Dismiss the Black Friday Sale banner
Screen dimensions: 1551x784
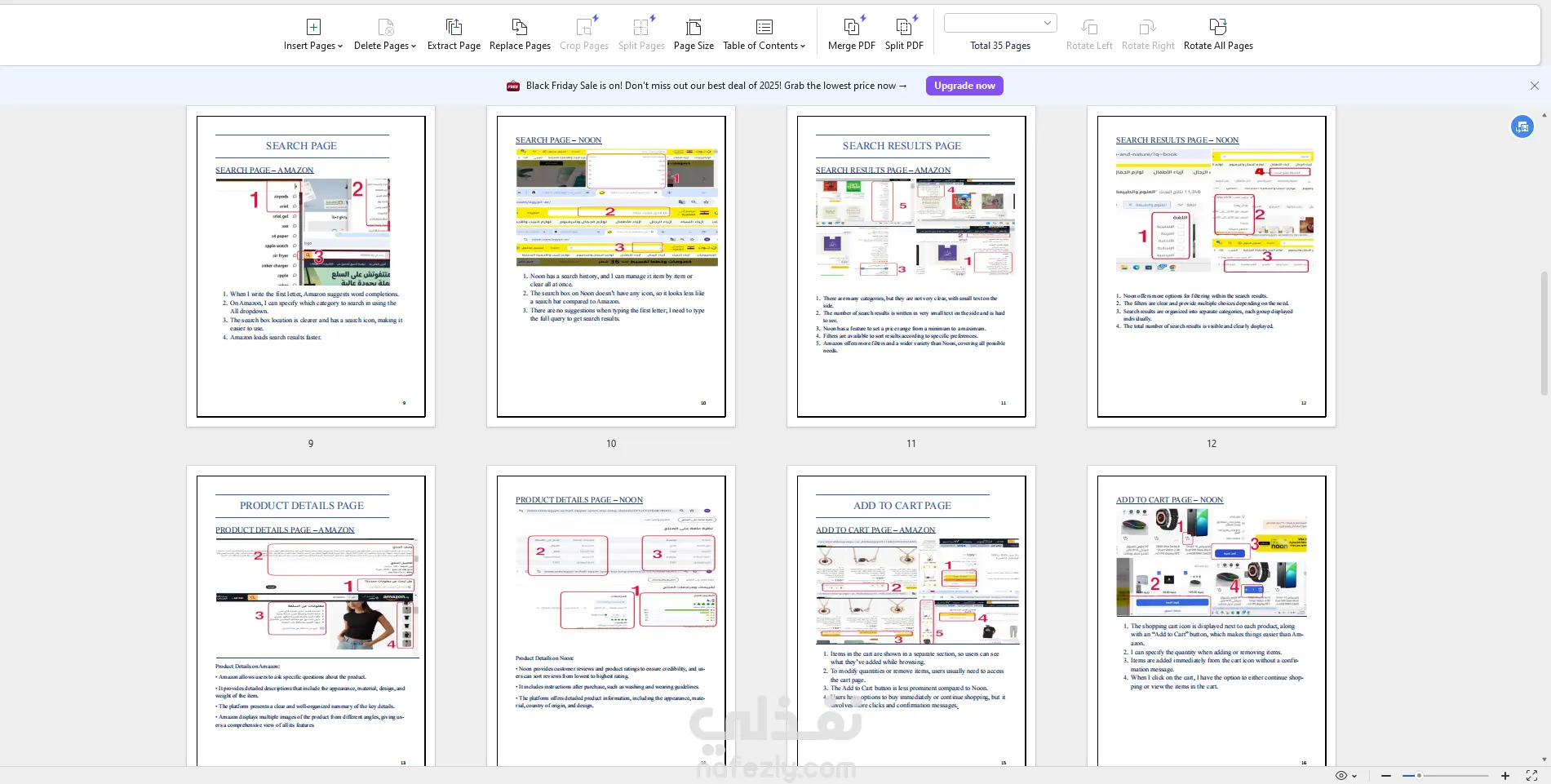pos(1535,86)
